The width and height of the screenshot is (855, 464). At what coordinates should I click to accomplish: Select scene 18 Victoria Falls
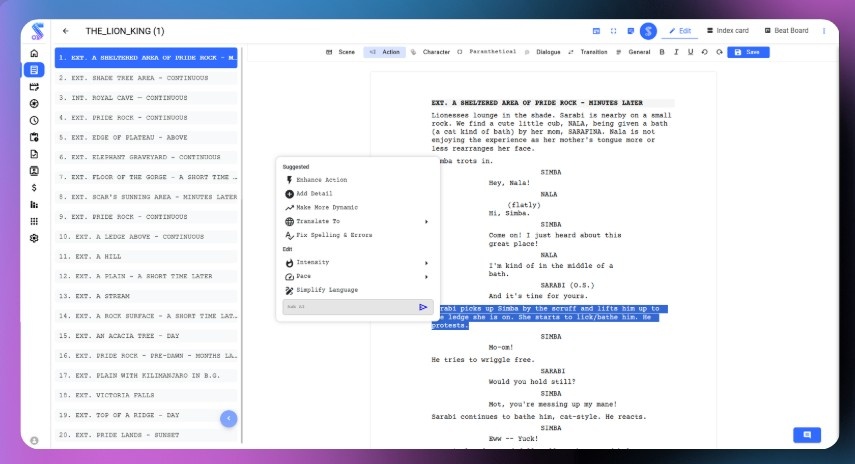[x=147, y=395]
